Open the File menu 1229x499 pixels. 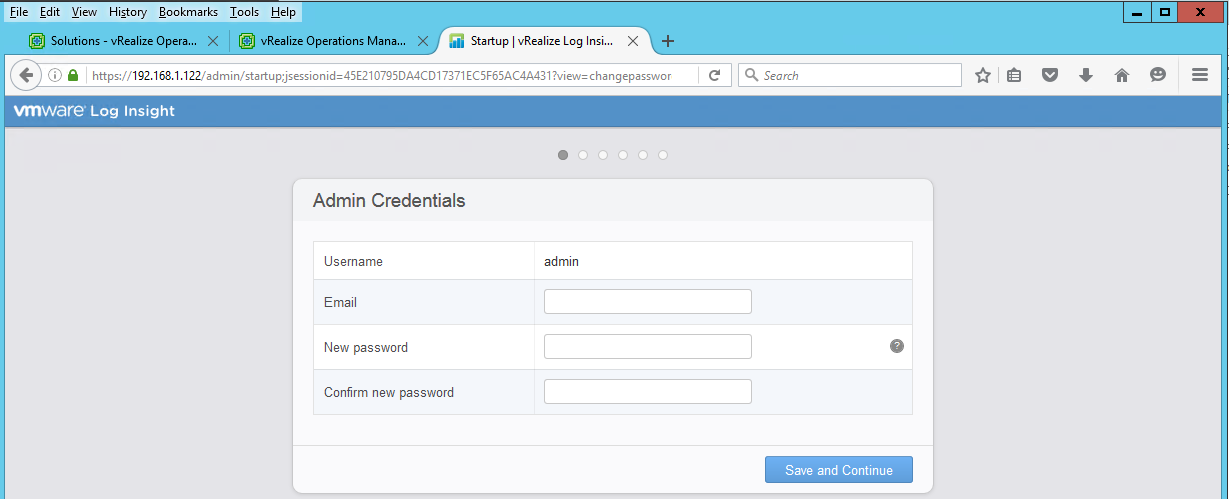(x=19, y=12)
